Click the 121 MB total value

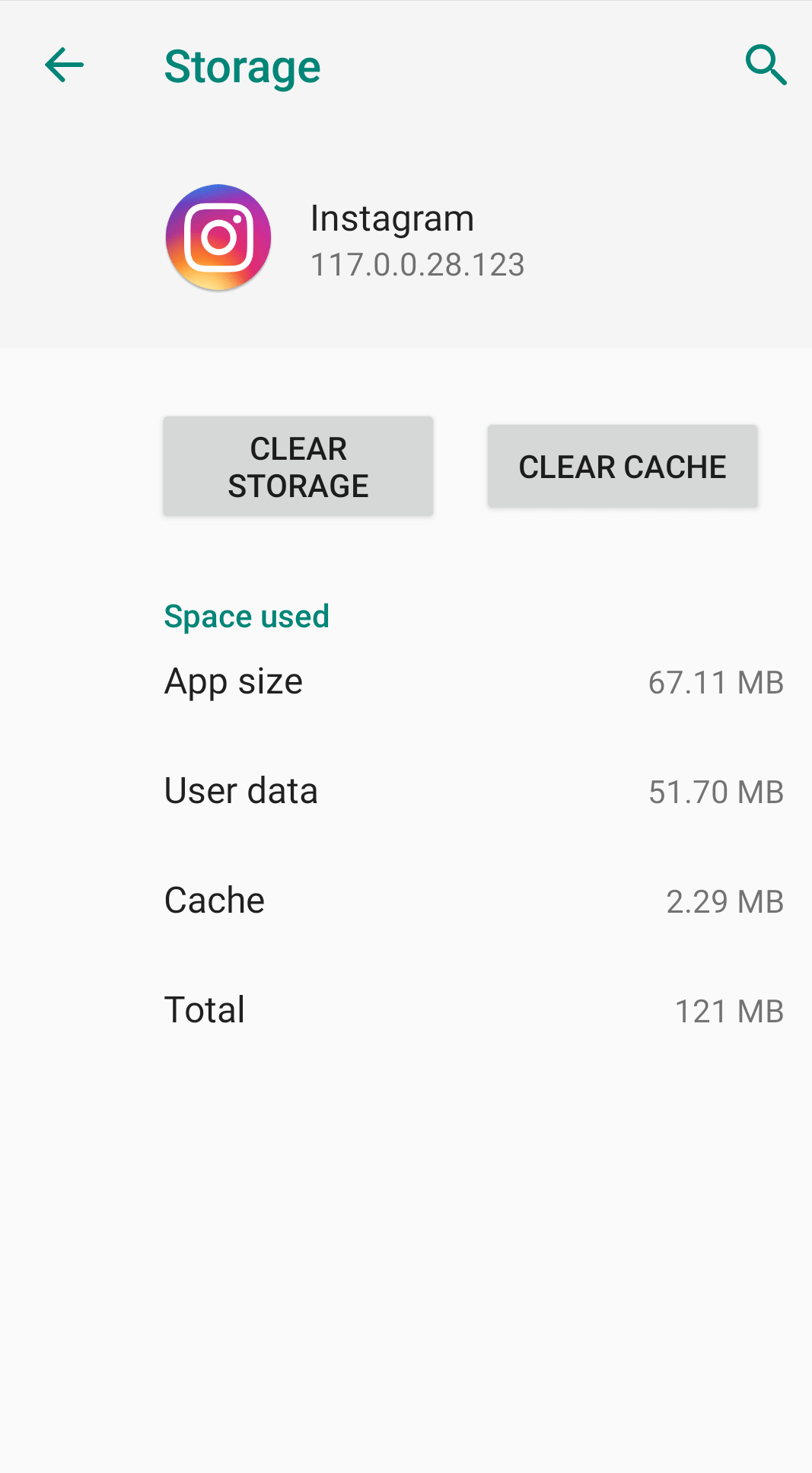coord(729,1011)
